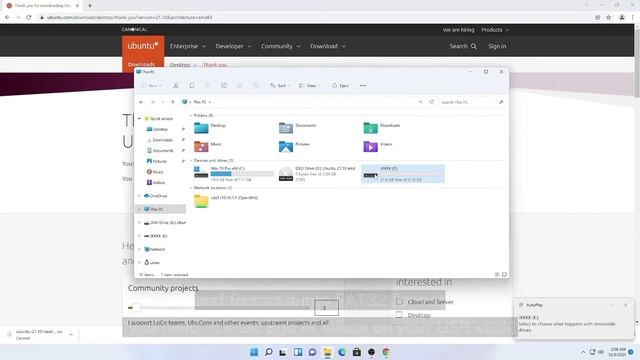Click the Community projects donation slider handle
The height and width of the screenshot is (360, 640).
point(137,308)
